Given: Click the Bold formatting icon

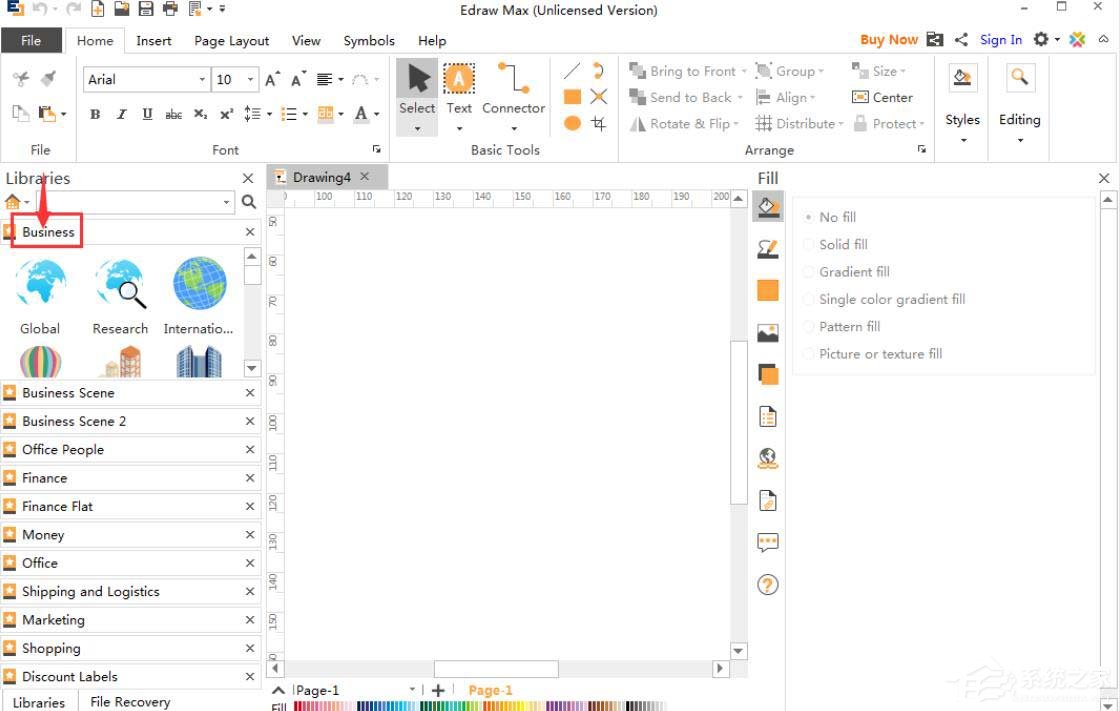Looking at the screenshot, I should [x=95, y=114].
